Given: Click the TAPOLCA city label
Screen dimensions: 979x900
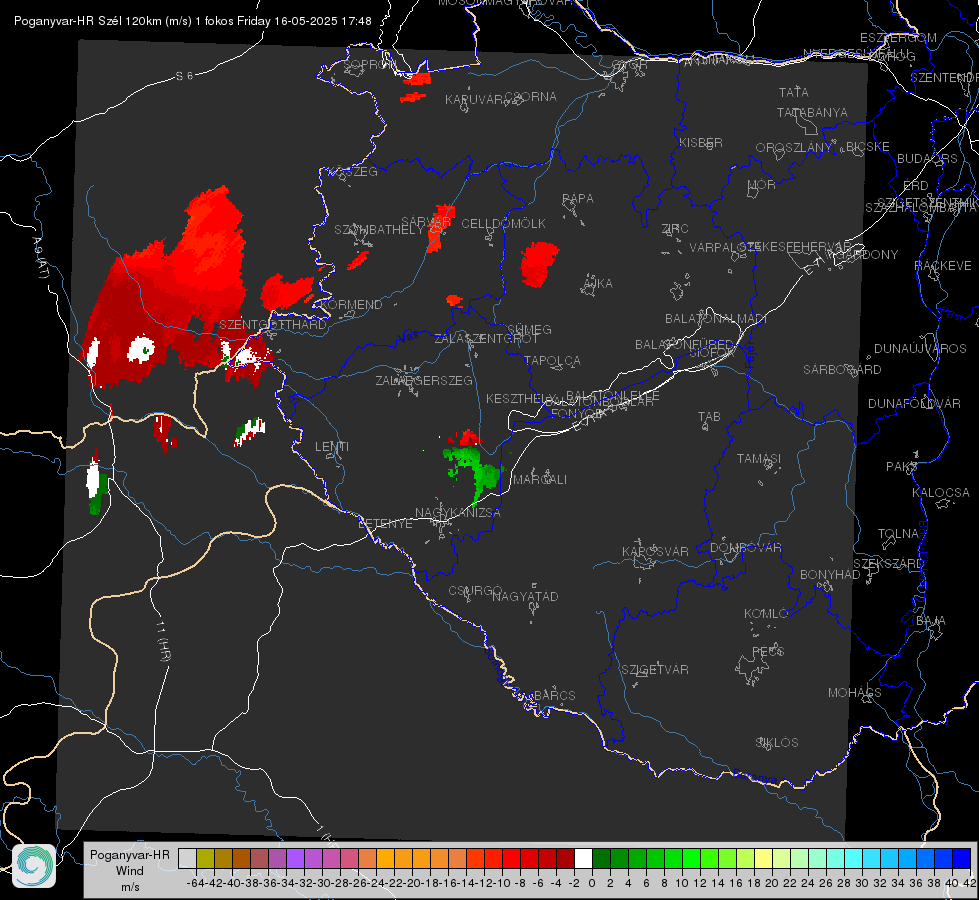Looking at the screenshot, I should tap(552, 360).
